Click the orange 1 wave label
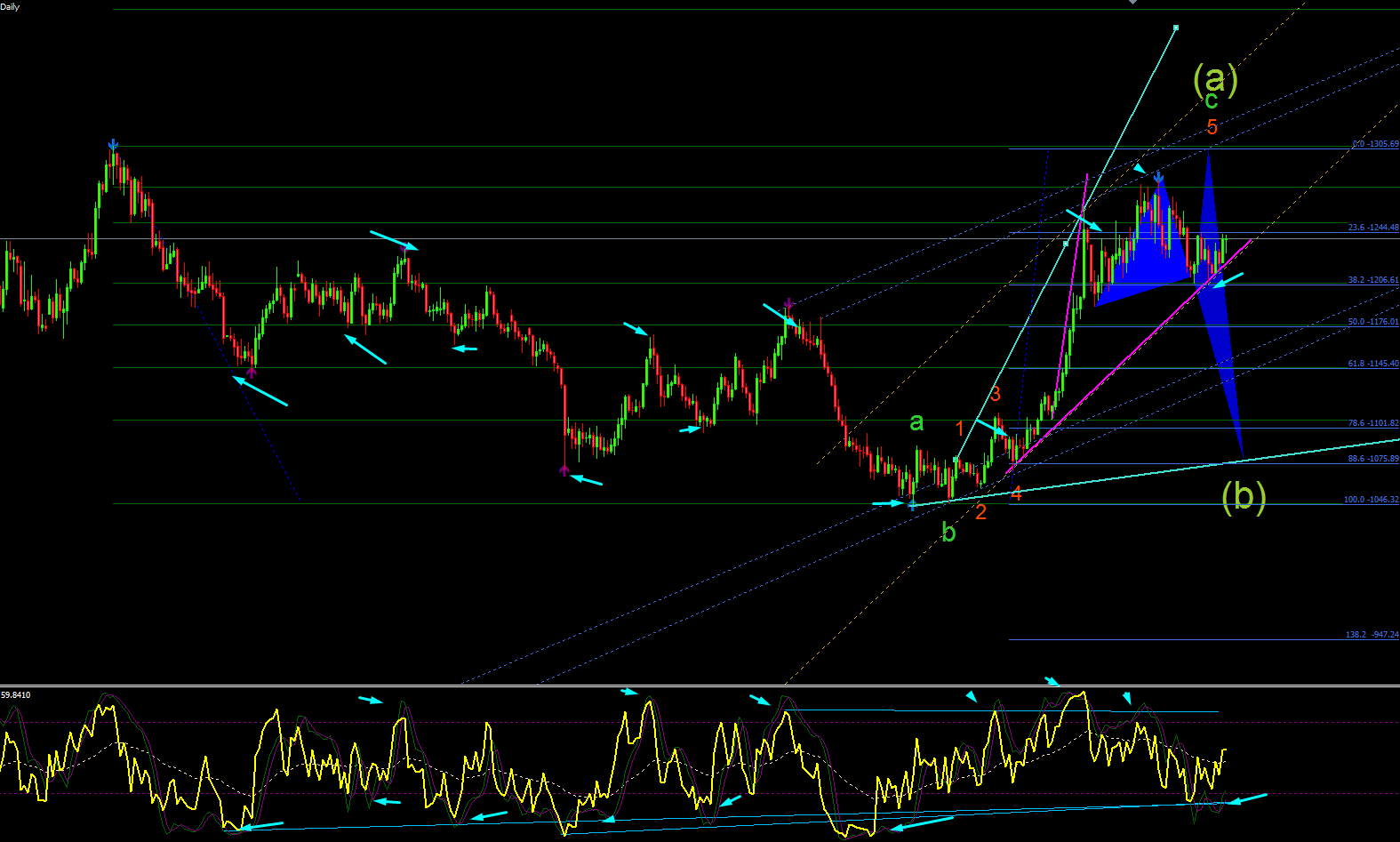 click(x=960, y=429)
